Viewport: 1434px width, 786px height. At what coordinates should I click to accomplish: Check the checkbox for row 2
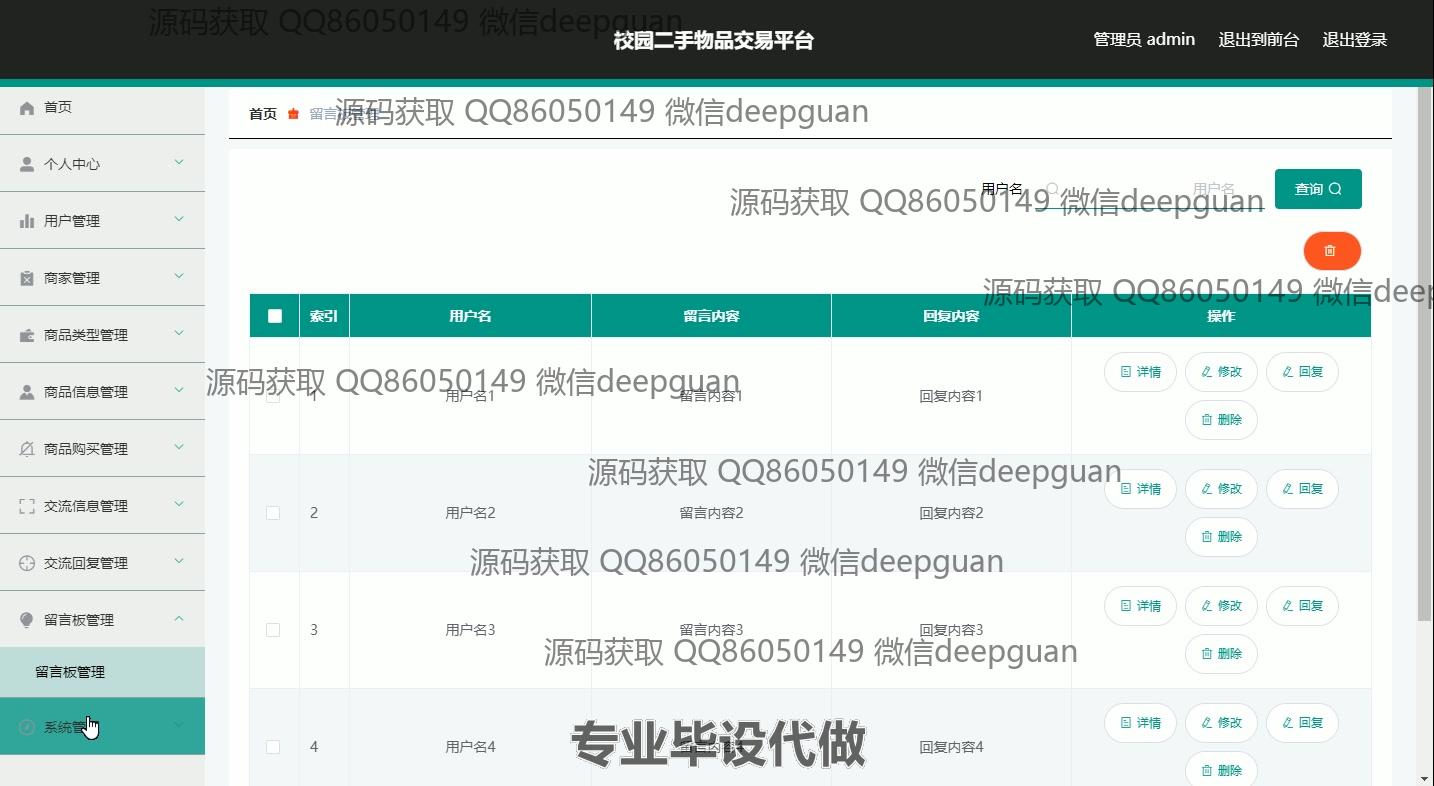(273, 513)
